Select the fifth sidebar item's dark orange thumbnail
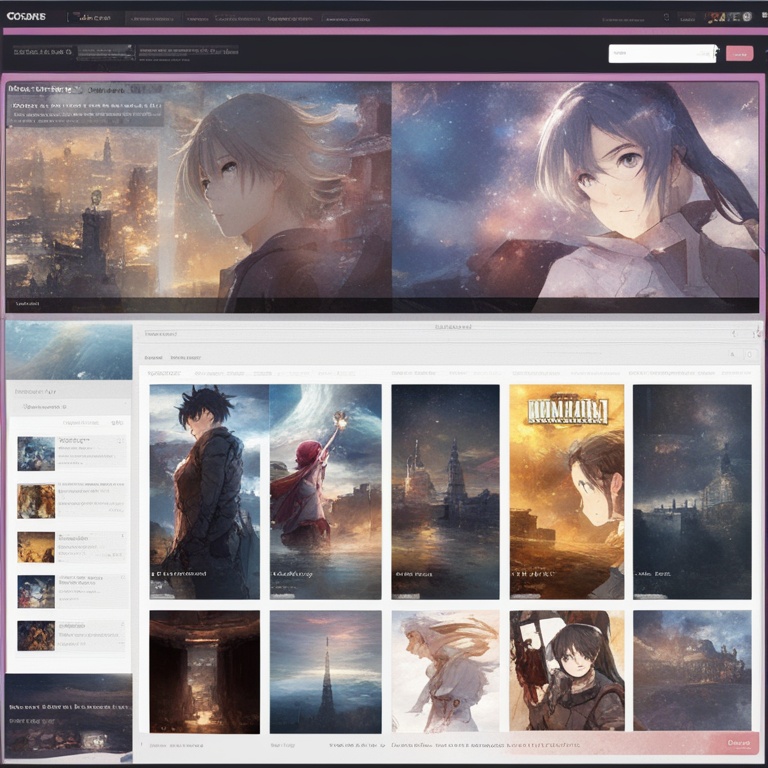 point(36,636)
